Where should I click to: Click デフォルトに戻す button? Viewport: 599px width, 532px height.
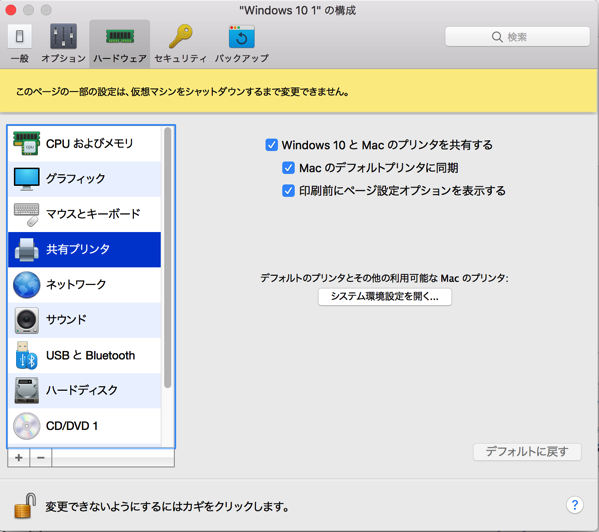(x=527, y=452)
